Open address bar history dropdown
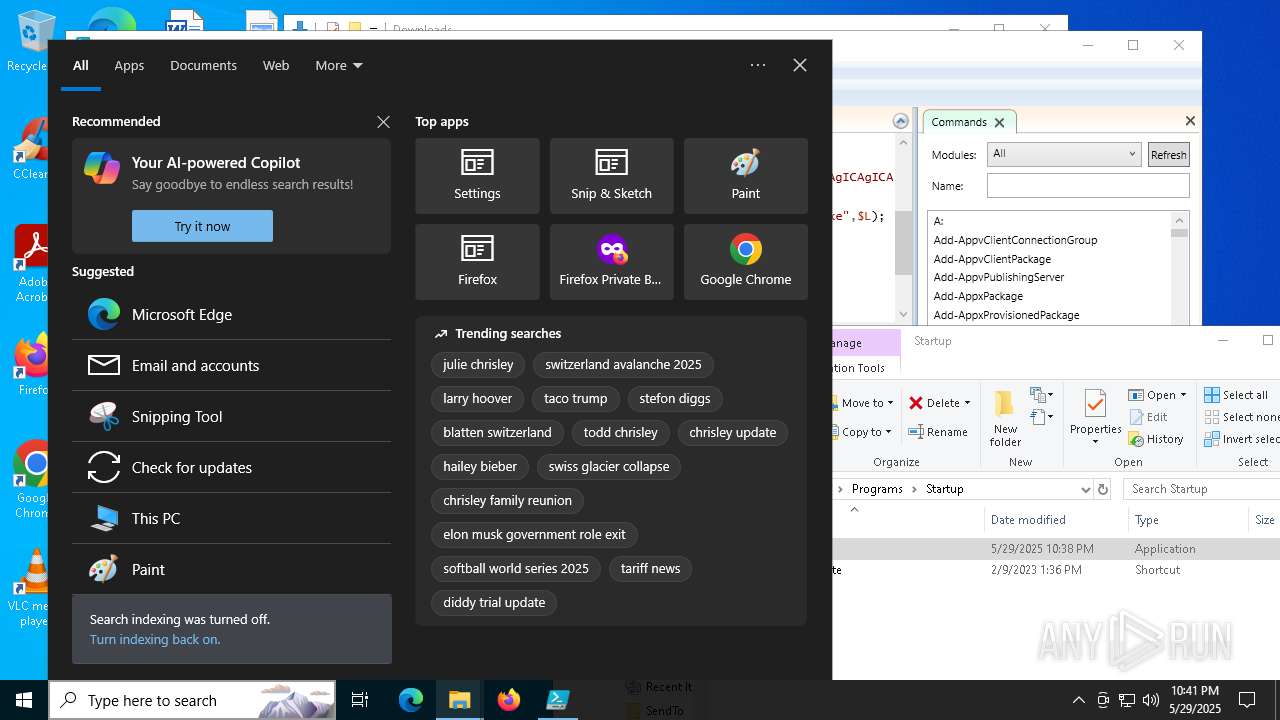 pos(1085,489)
